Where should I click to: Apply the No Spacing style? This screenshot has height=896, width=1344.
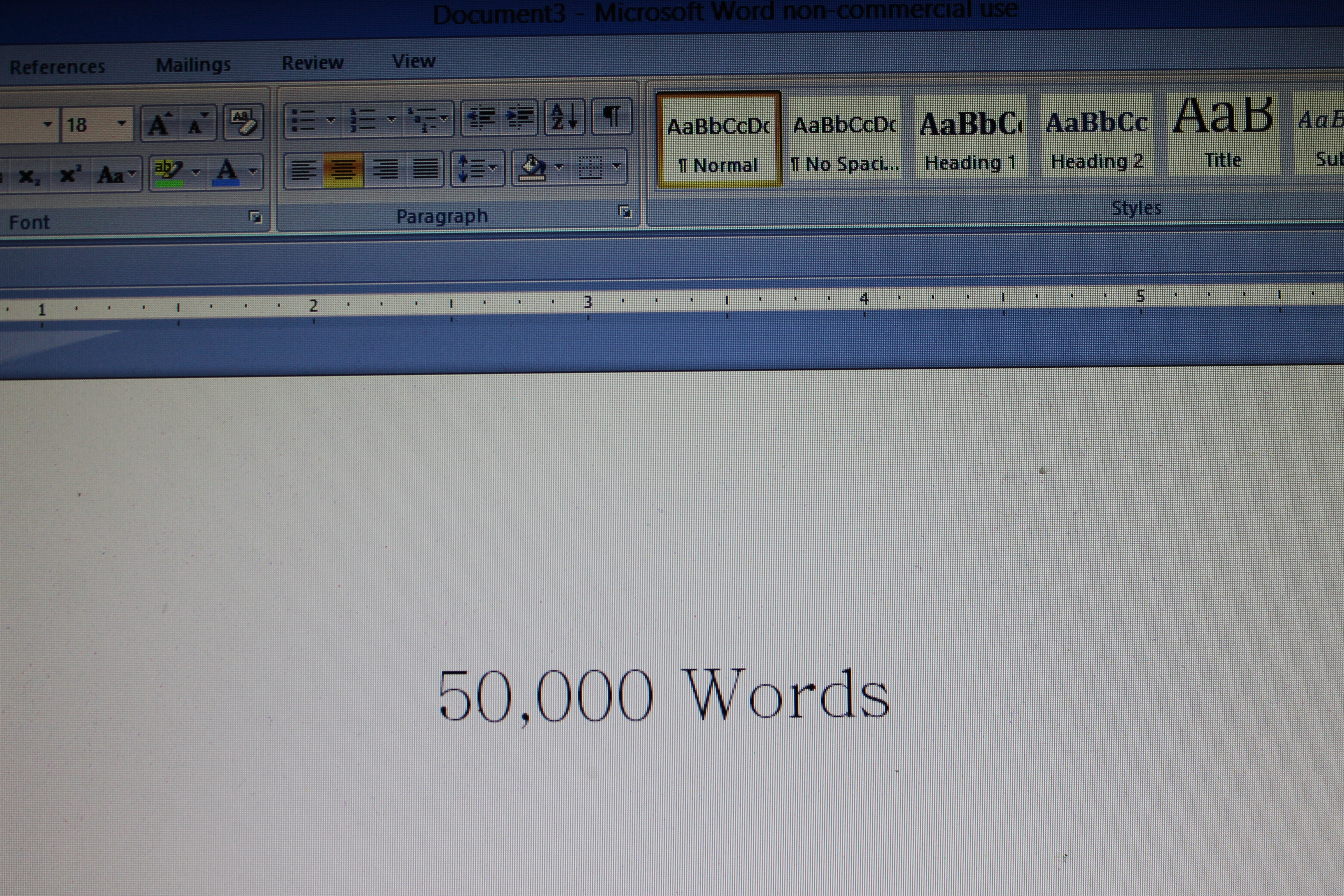pyautogui.click(x=844, y=140)
